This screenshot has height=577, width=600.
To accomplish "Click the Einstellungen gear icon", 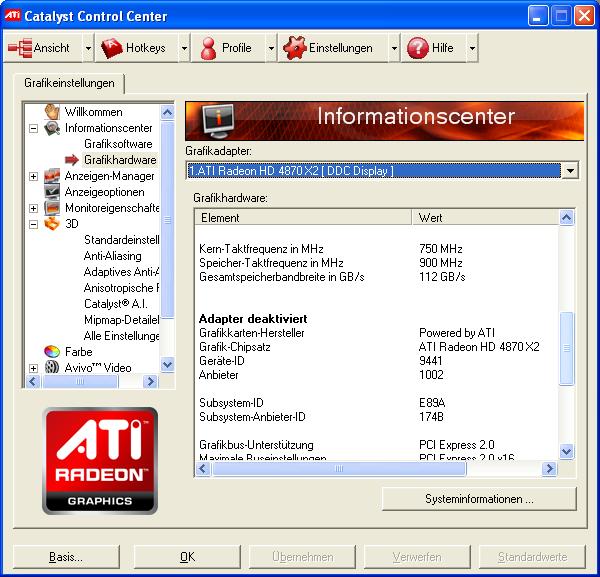I will tap(295, 48).
